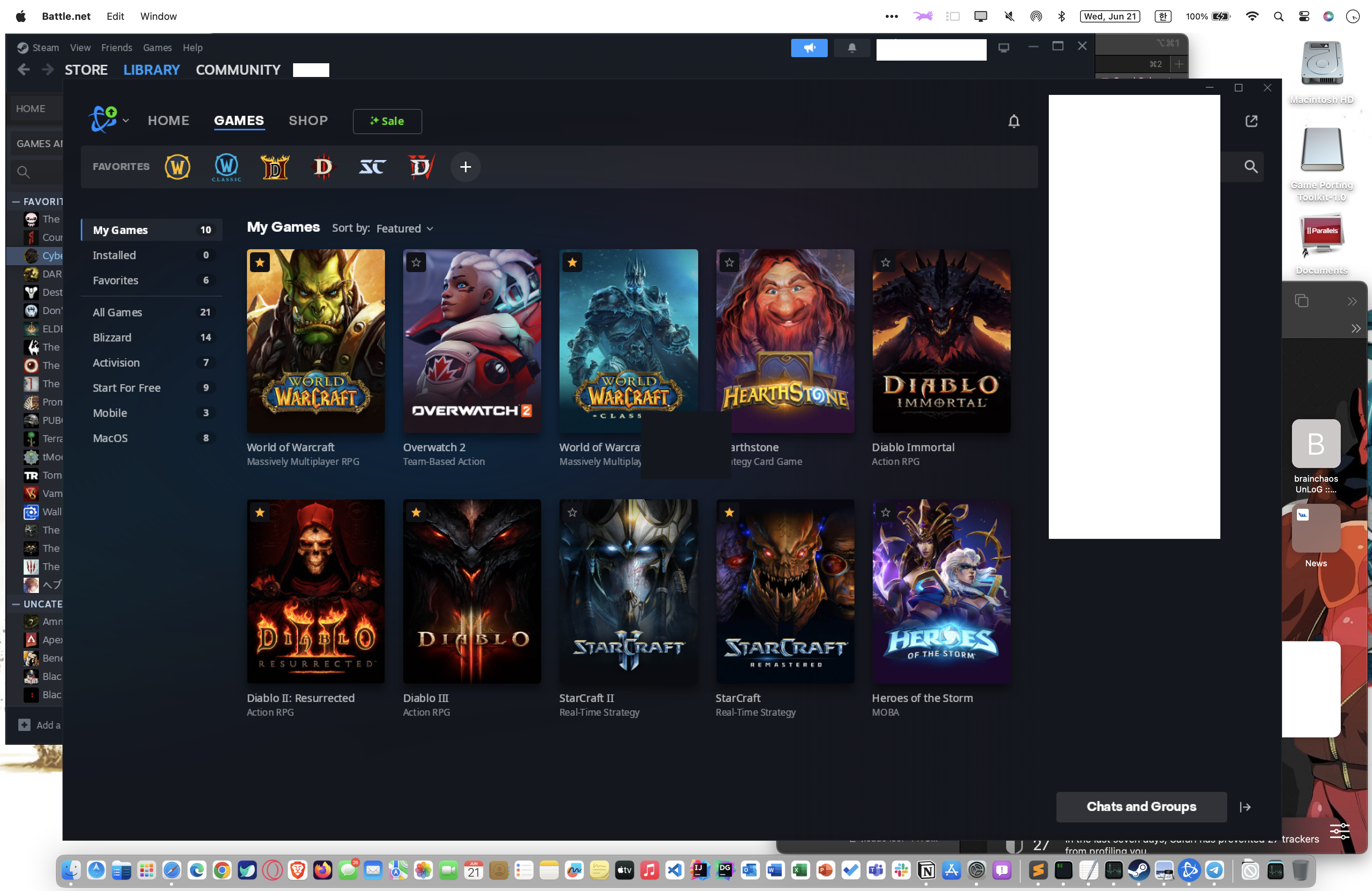Image resolution: width=1372 pixels, height=891 pixels.
Task: Open the Sort by Featured dropdown
Action: [404, 229]
